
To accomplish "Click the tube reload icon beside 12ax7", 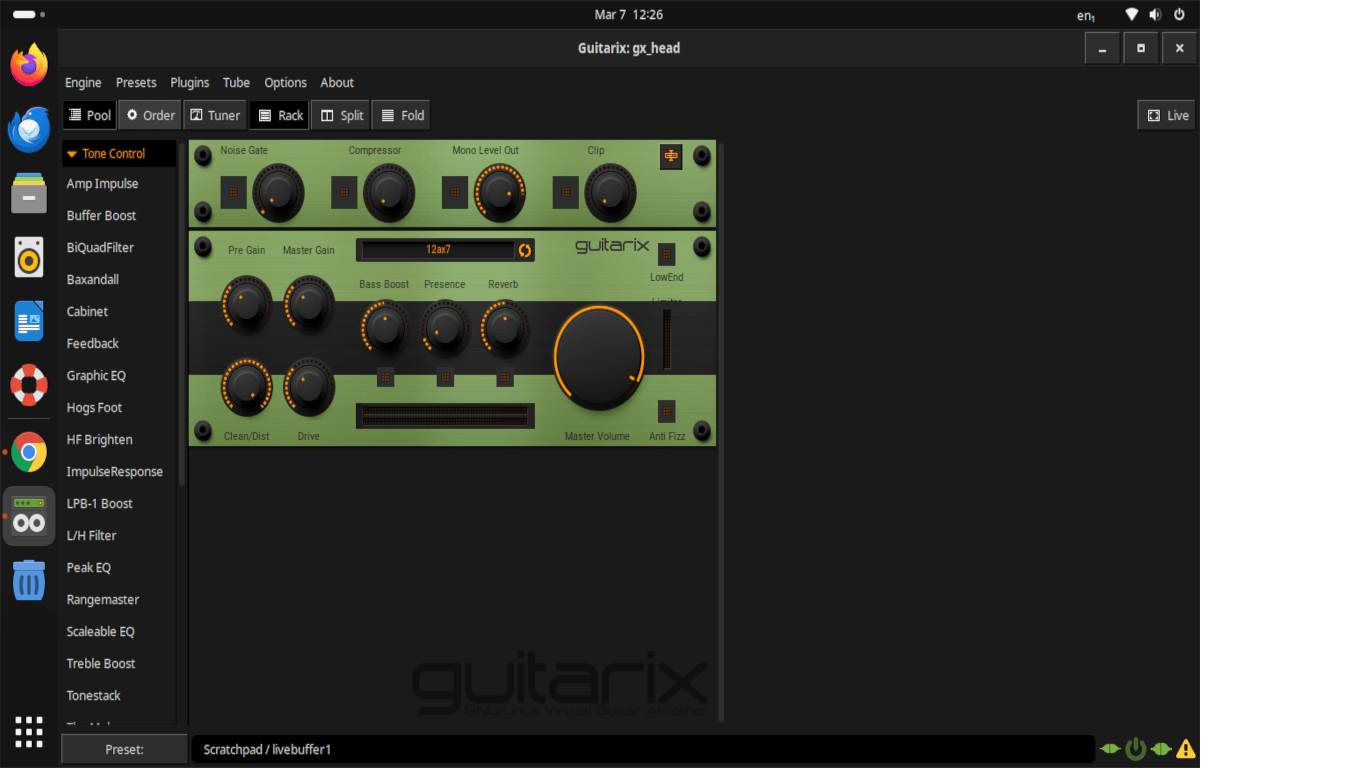I will point(527,250).
